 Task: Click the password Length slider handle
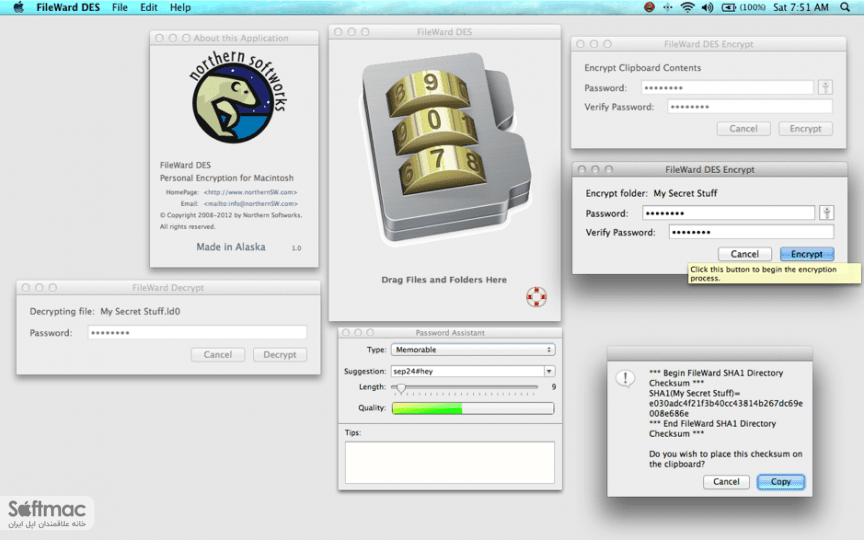point(401,388)
